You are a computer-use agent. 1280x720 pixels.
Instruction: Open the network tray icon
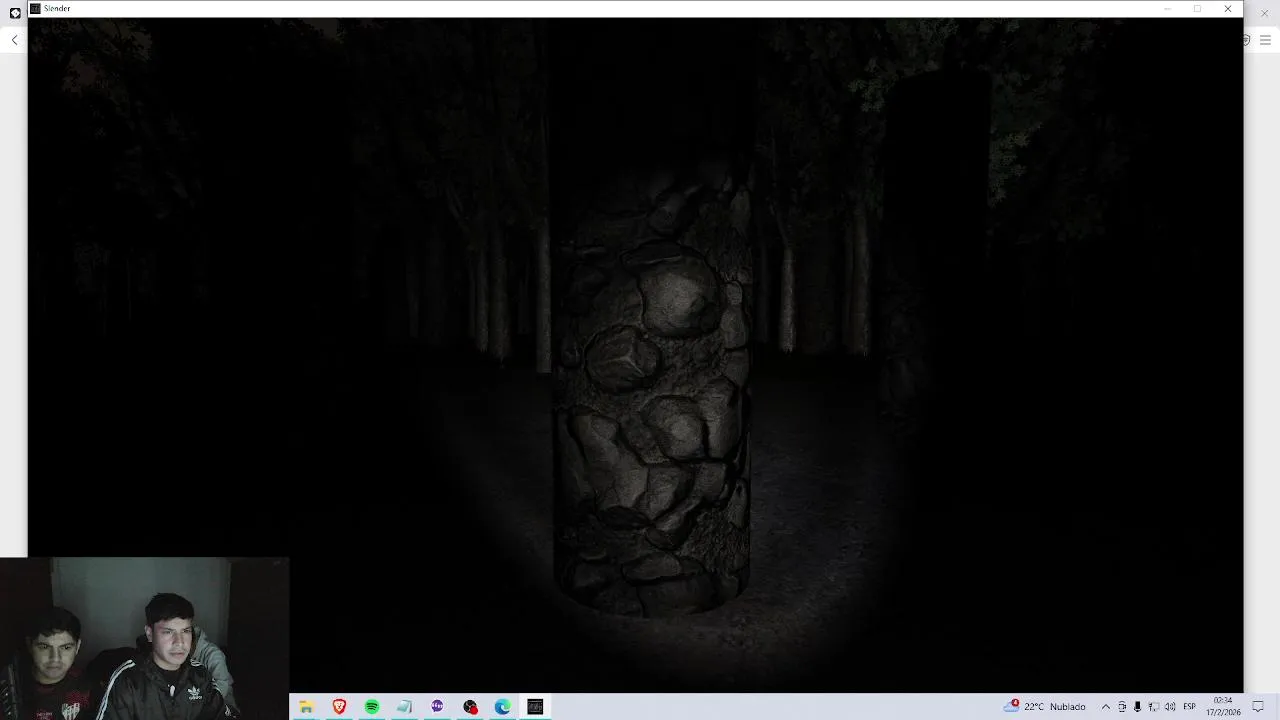1153,707
